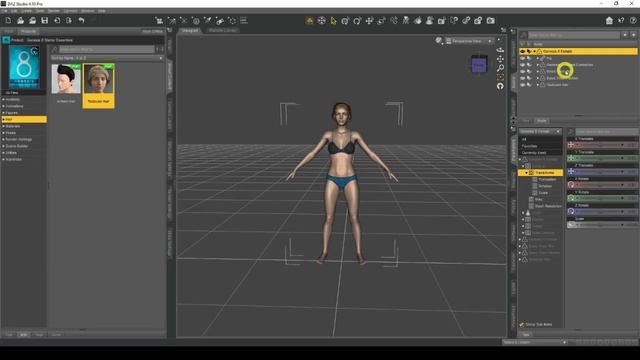Screen dimensions: 640x360
Task: Toggle visibility eye for the Hip node
Action: point(522,58)
